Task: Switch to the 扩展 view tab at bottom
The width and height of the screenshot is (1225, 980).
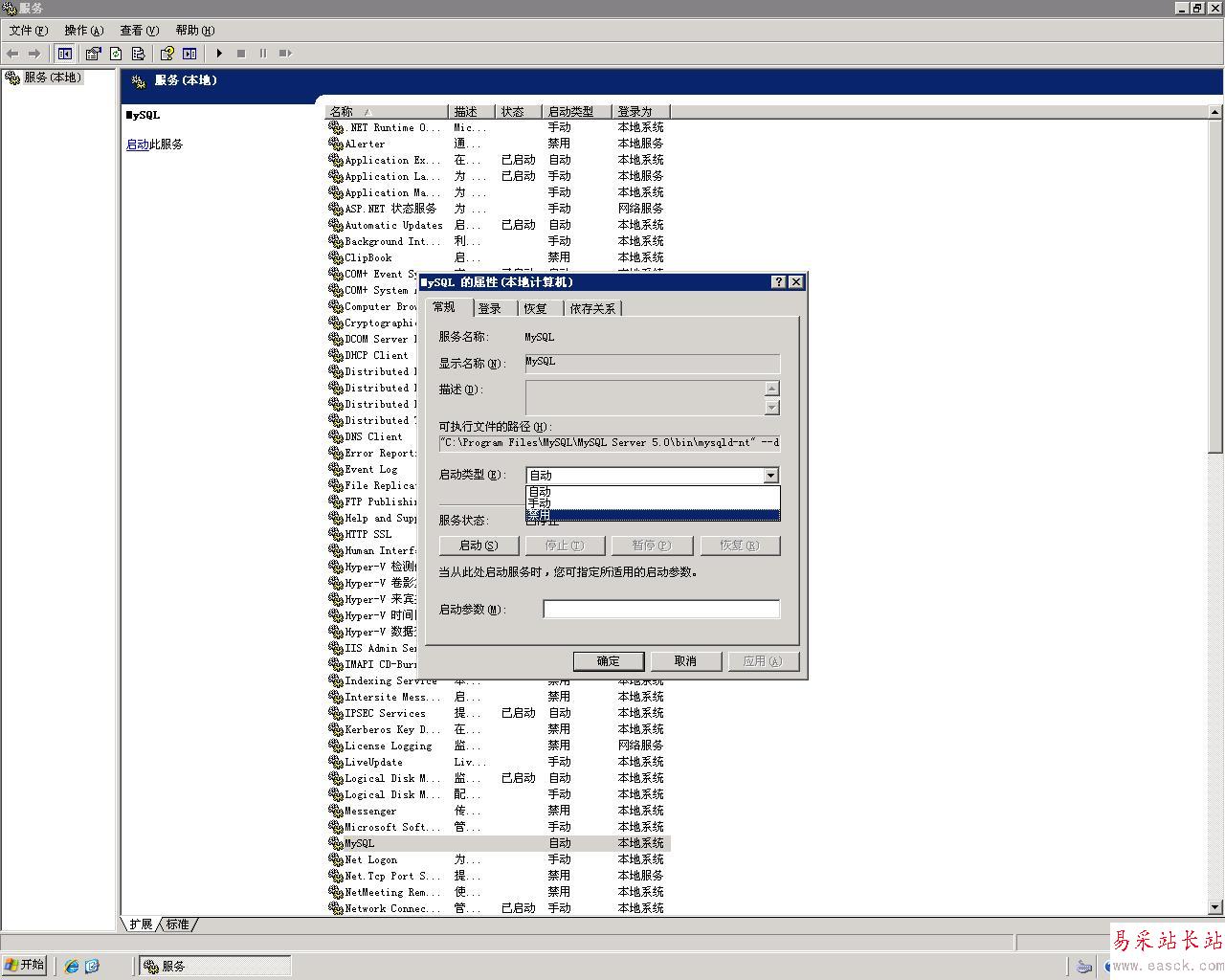Action: coord(141,924)
